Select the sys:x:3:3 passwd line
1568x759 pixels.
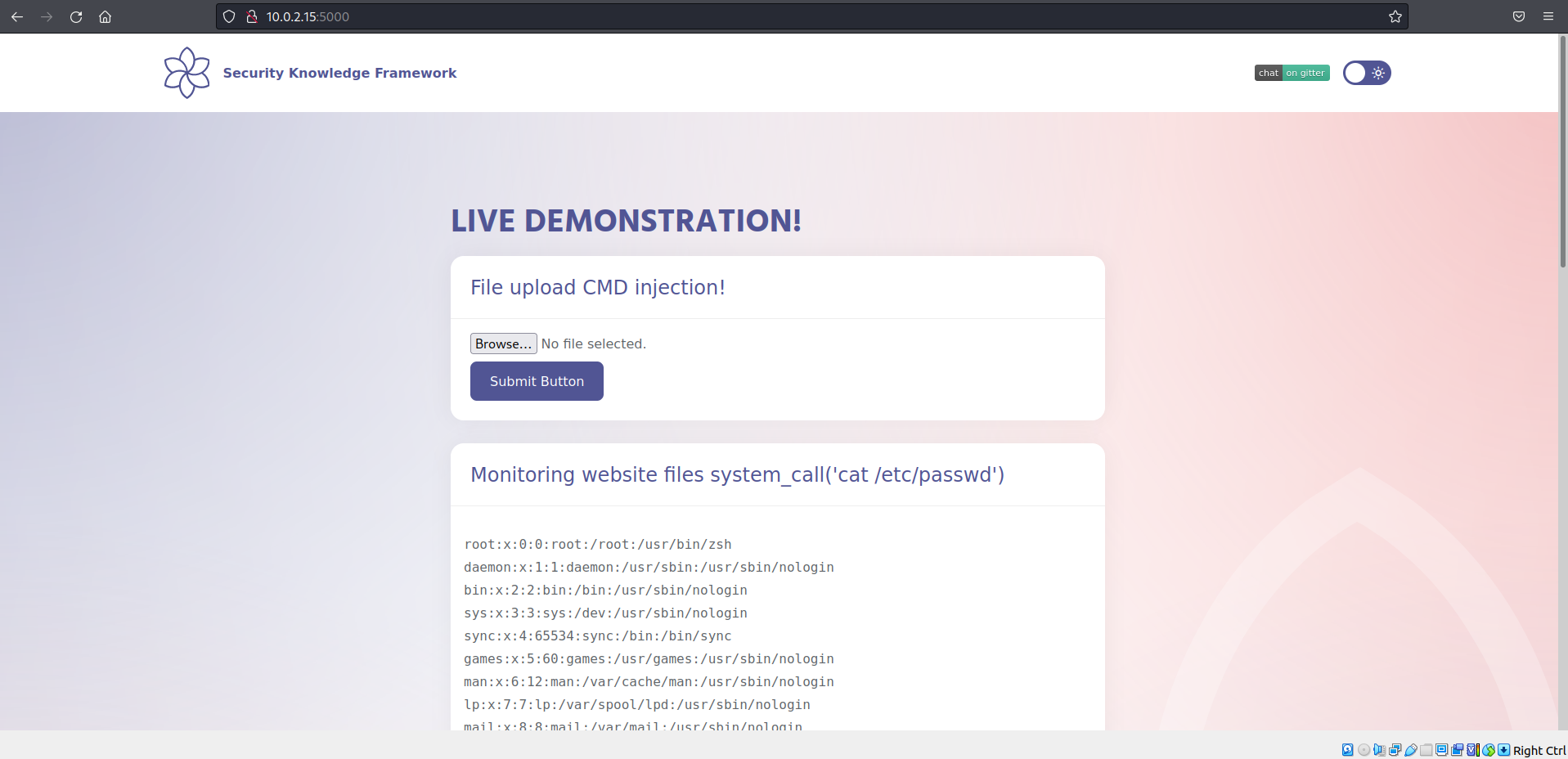click(605, 613)
